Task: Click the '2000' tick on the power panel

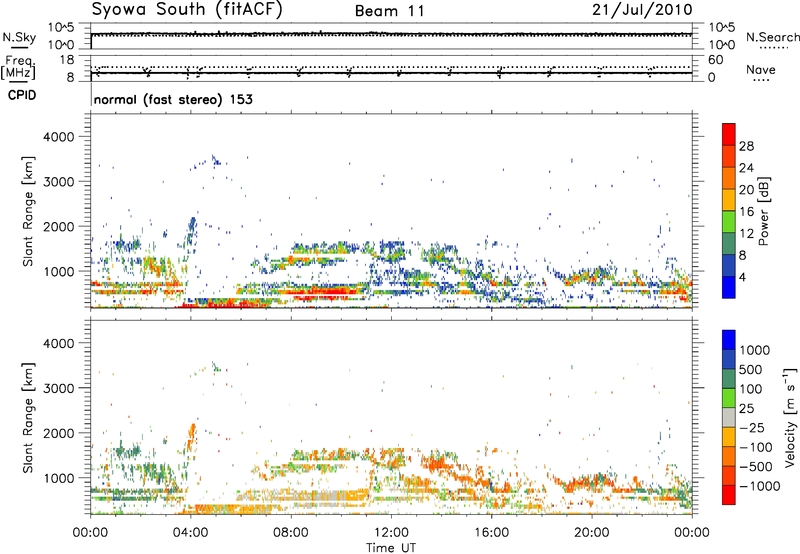Action: click(58, 226)
